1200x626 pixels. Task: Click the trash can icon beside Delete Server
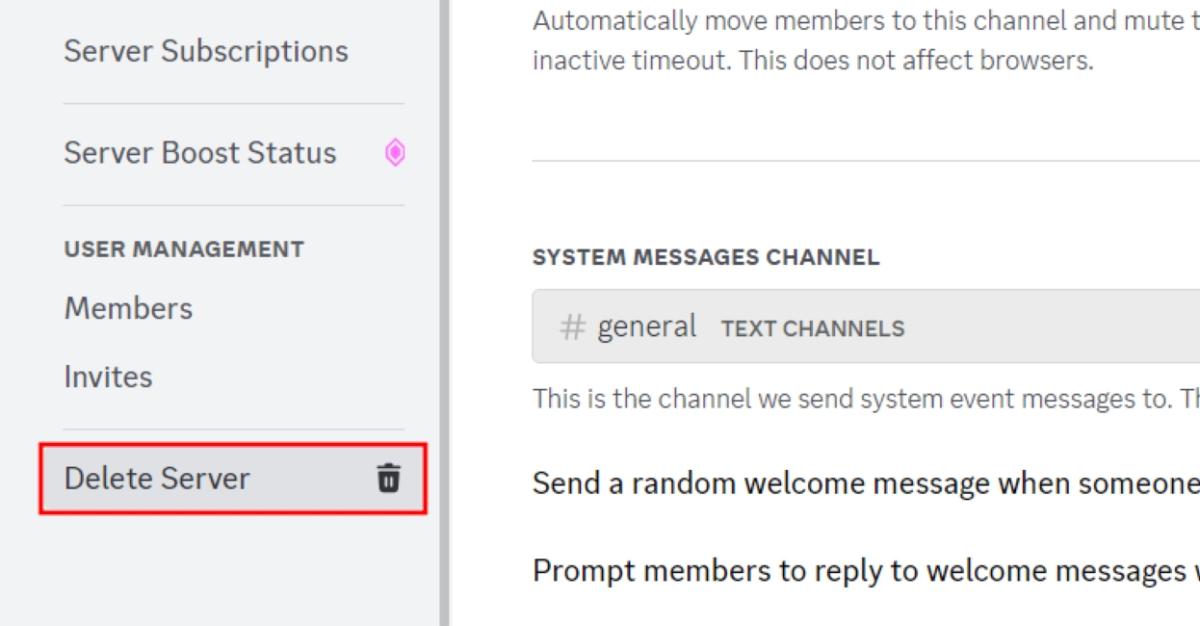tap(388, 478)
